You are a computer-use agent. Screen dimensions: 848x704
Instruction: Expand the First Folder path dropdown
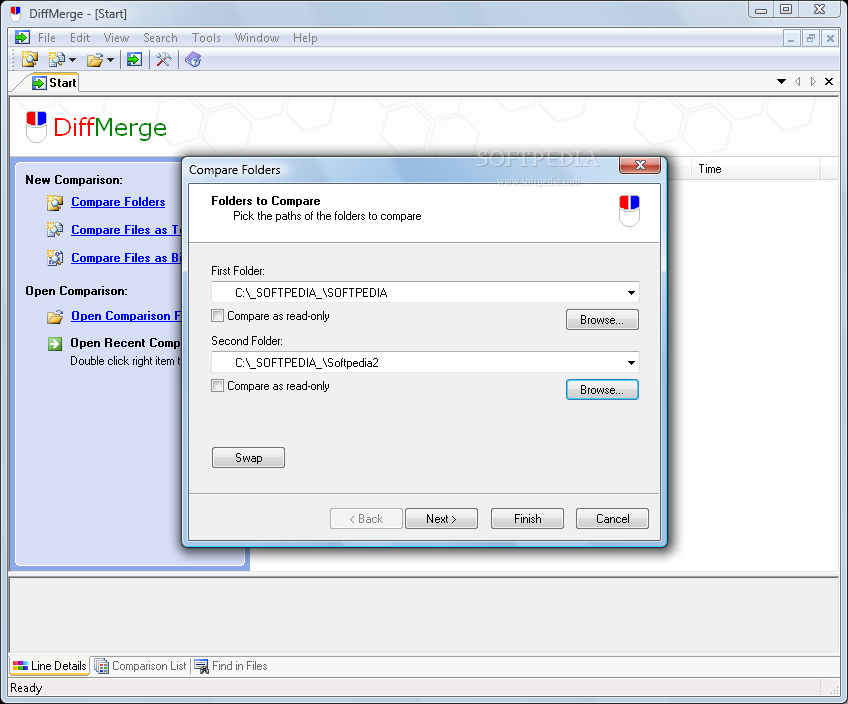coord(631,293)
